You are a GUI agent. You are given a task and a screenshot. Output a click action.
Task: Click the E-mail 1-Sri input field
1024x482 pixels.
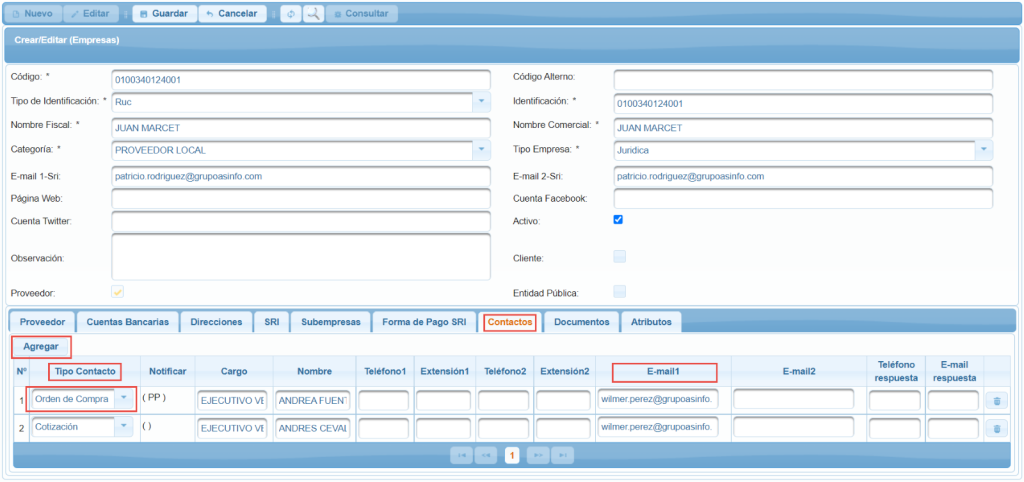click(x=300, y=176)
